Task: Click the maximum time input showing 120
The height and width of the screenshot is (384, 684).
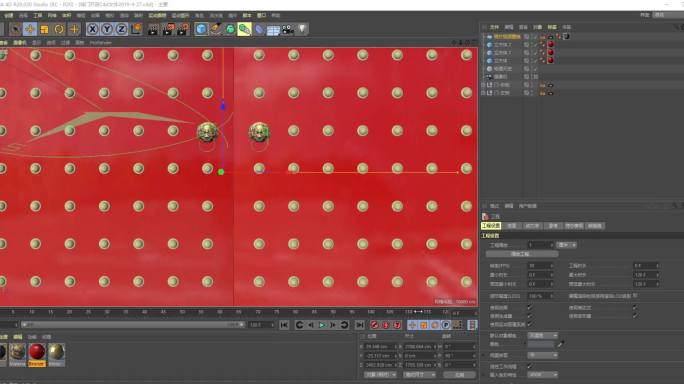Action: [x=646, y=275]
